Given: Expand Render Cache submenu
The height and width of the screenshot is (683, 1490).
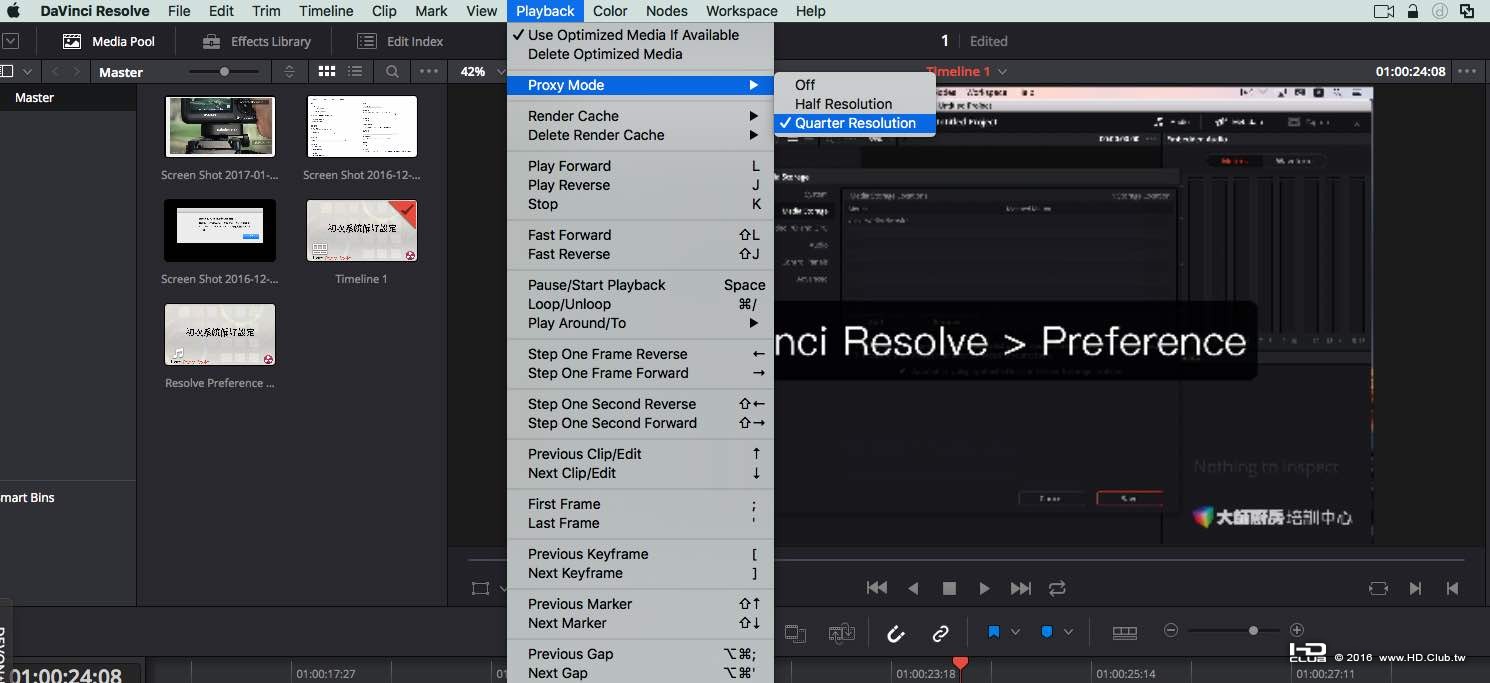Looking at the screenshot, I should click(640, 116).
